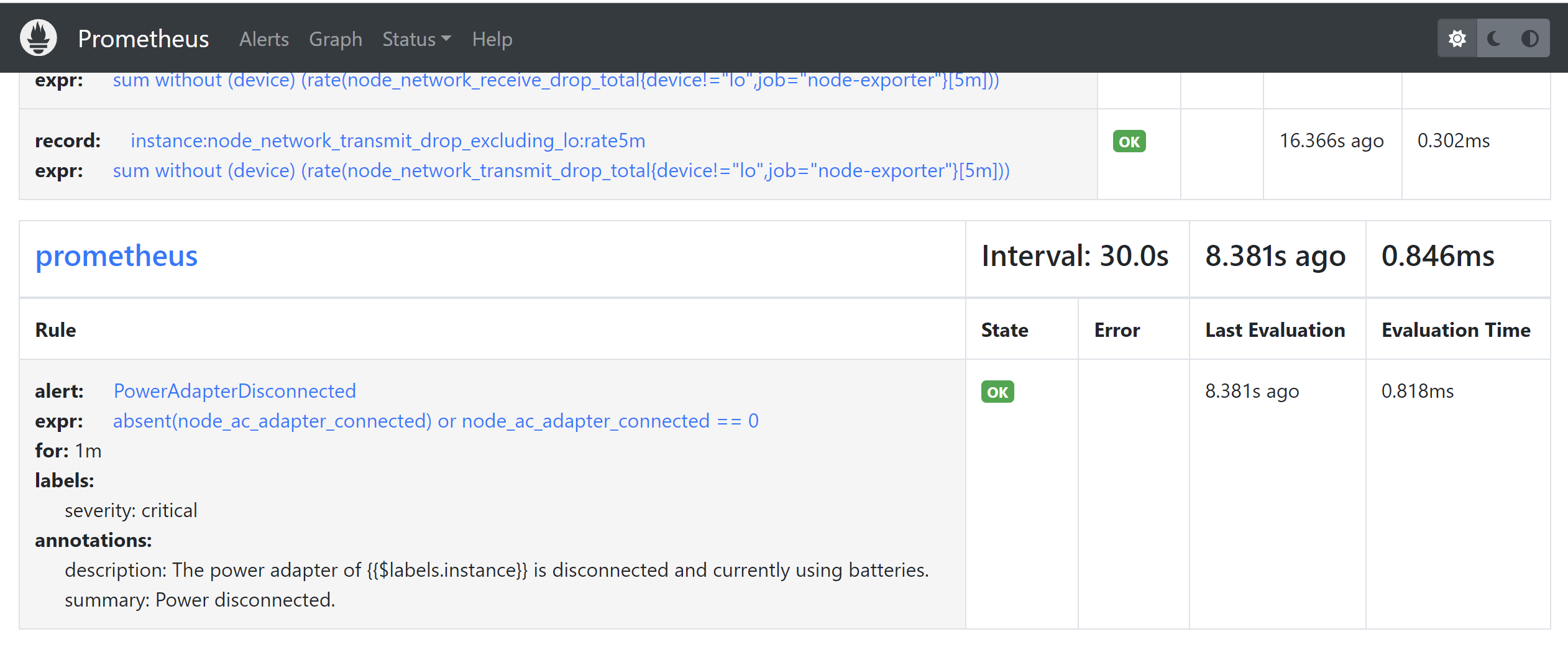The height and width of the screenshot is (647, 1568).
Task: Click the Evaluation Time column header
Action: (x=1456, y=330)
